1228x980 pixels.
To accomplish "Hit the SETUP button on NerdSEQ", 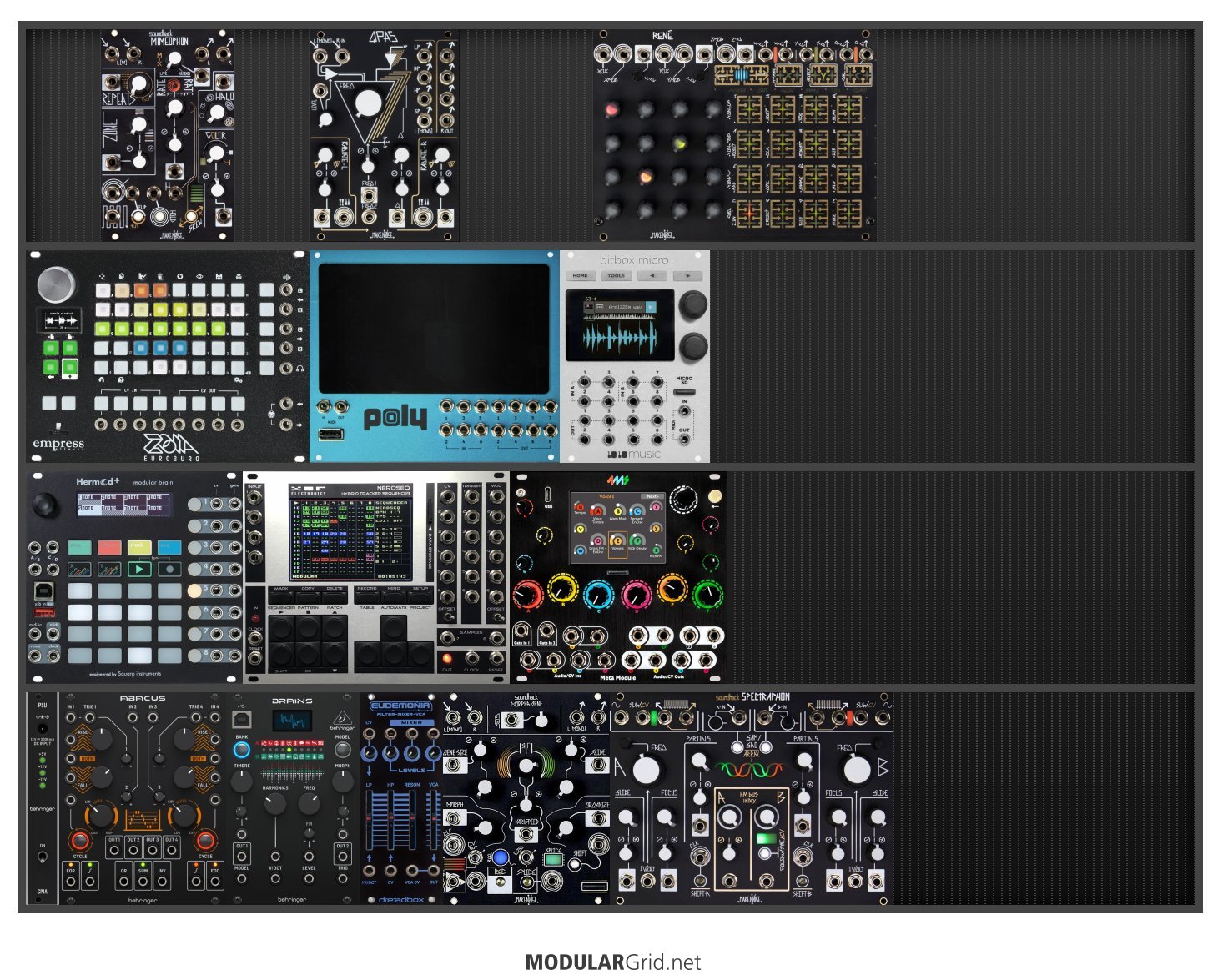I will [x=420, y=596].
